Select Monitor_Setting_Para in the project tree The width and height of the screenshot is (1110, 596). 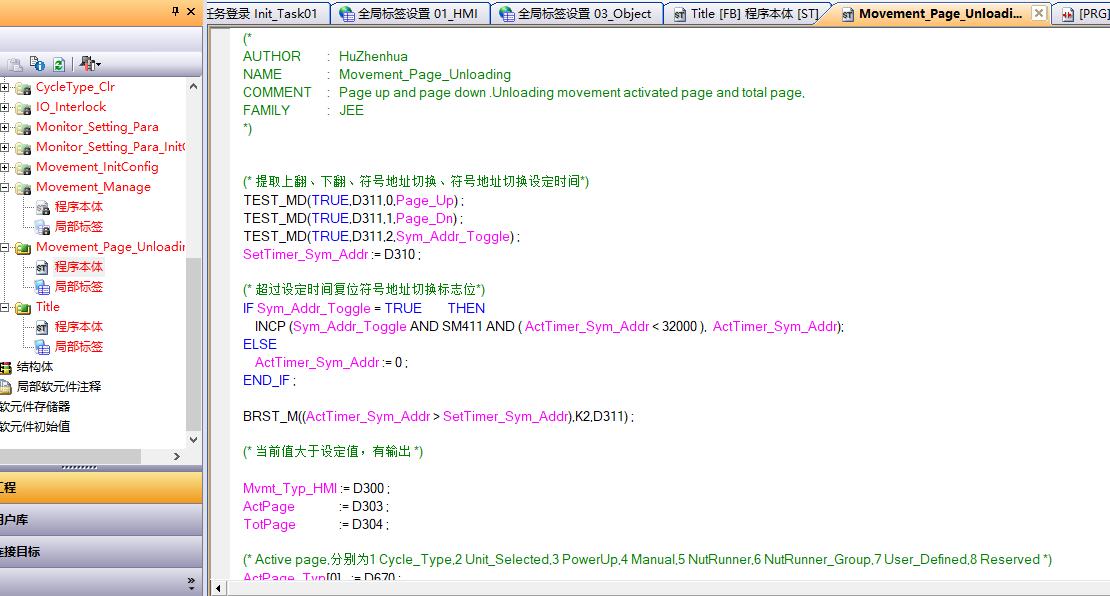coord(96,127)
